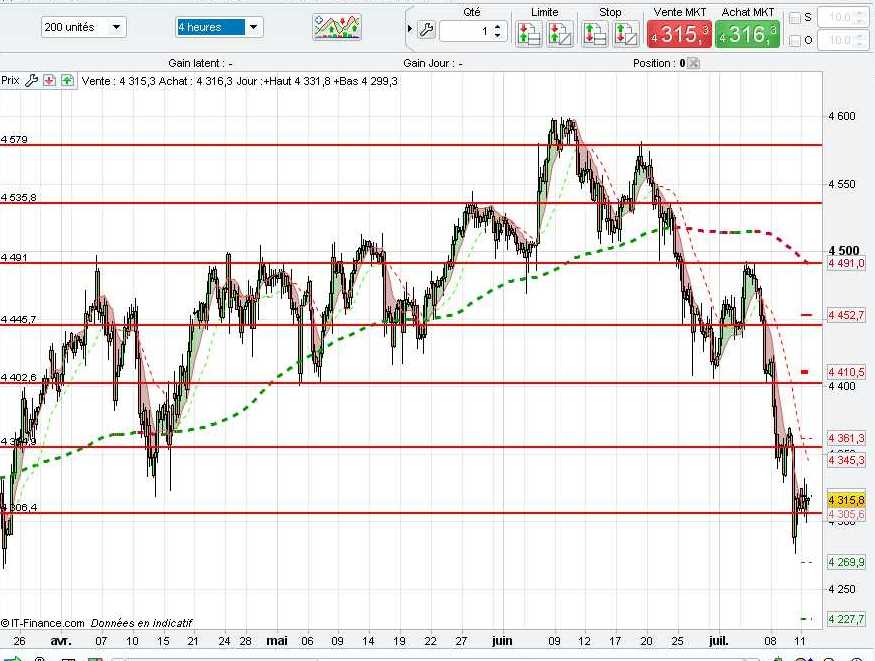
Task: Open the Prix wrench settings icon
Action: (31, 81)
